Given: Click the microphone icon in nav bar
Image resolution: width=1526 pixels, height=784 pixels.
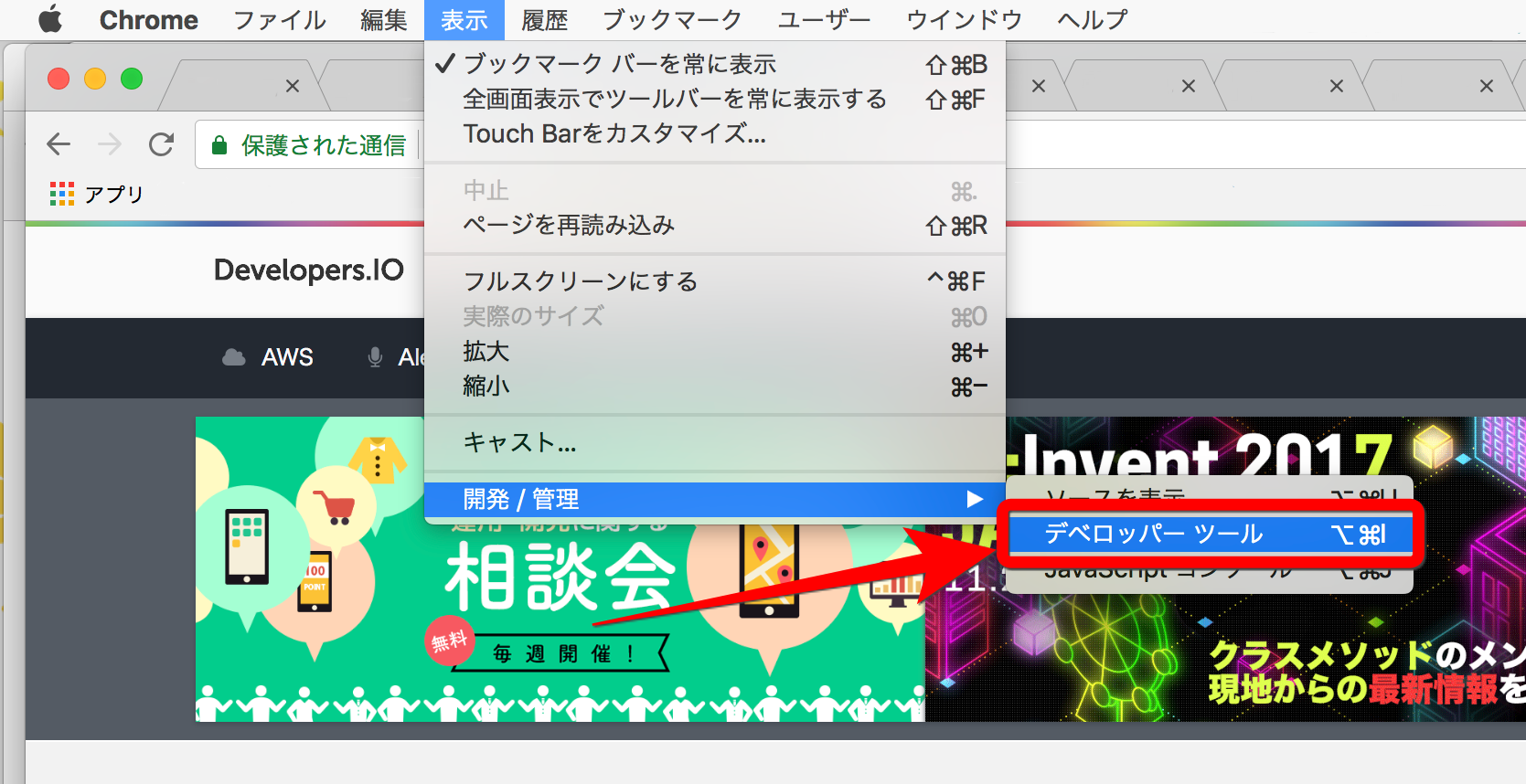Looking at the screenshot, I should 375,357.
